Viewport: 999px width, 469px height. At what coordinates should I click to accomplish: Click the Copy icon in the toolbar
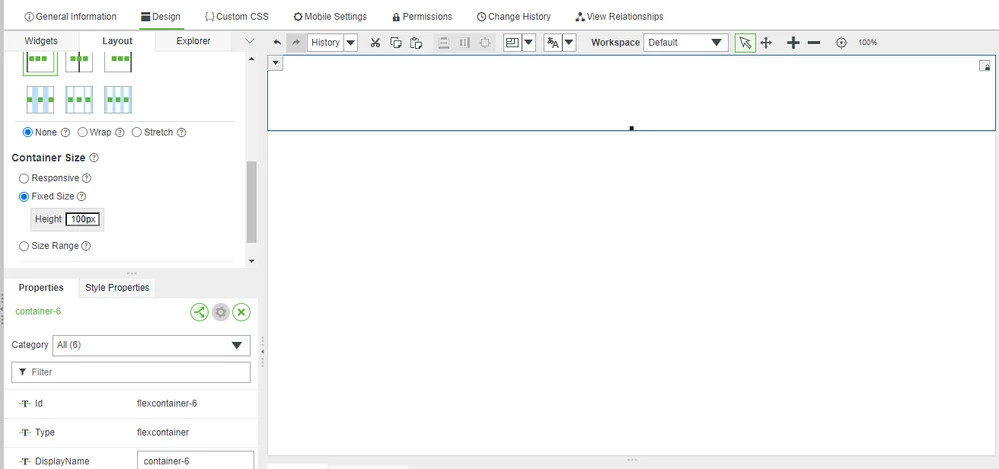pos(396,43)
